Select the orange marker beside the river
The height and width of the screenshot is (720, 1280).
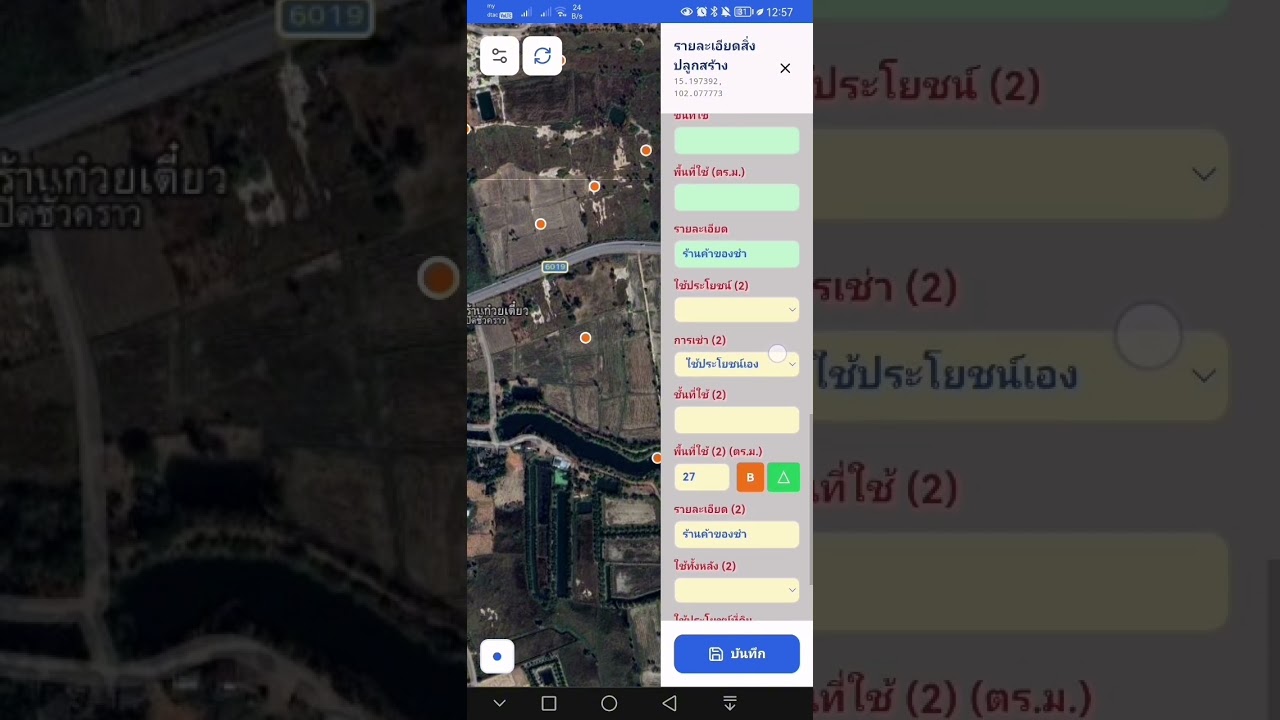click(x=657, y=458)
